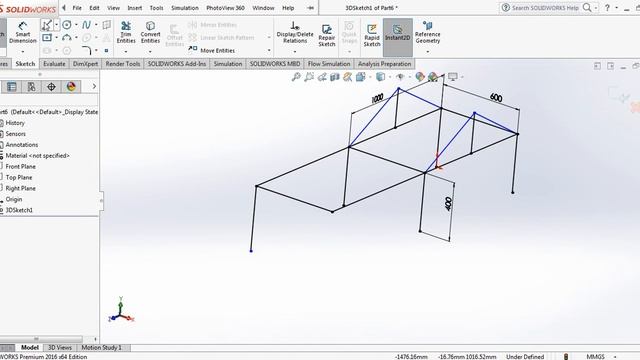The height and width of the screenshot is (360, 640).
Task: Switch to the ConfigurationManager tab icon
Action: [x=31, y=87]
